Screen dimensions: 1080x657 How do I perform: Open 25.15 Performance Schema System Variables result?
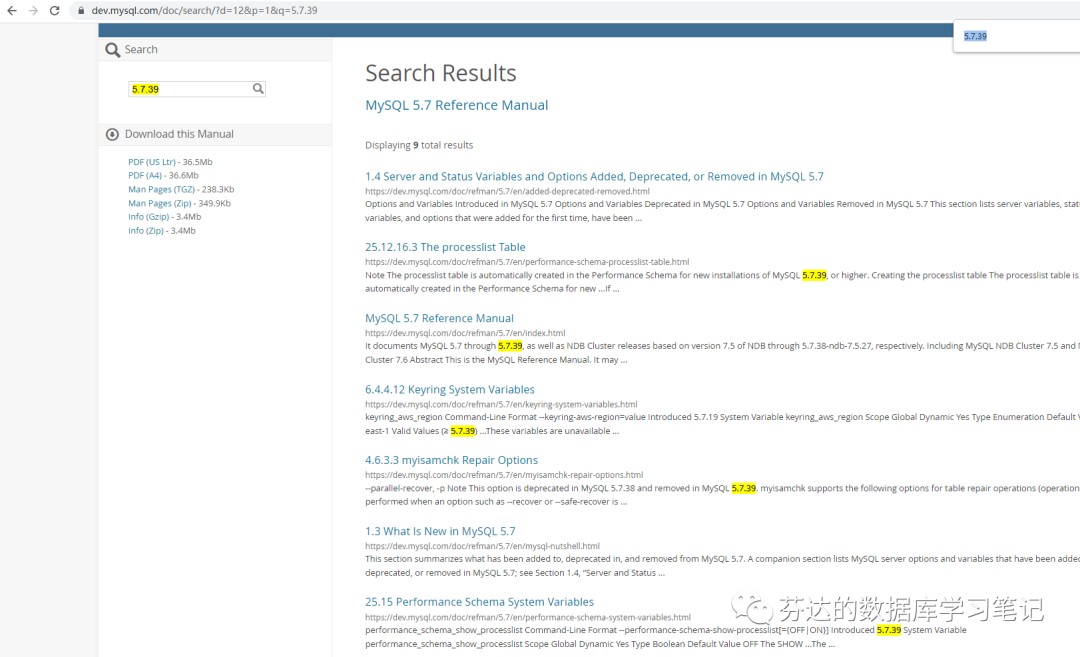(479, 602)
